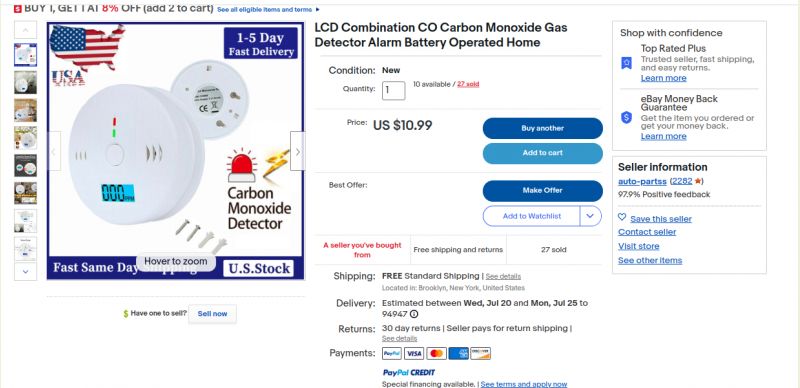Click the Quantity input field
The width and height of the screenshot is (800, 388).
point(393,90)
